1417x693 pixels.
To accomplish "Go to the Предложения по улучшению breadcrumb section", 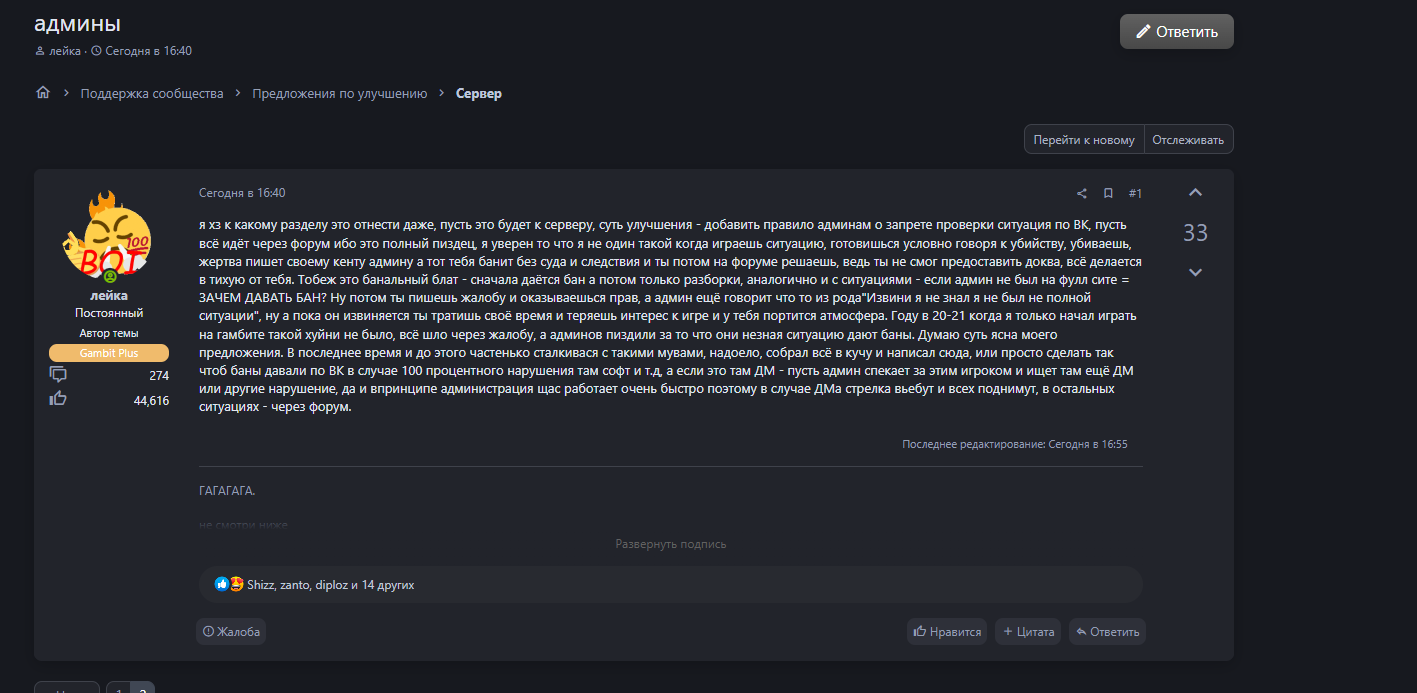I will click(339, 93).
